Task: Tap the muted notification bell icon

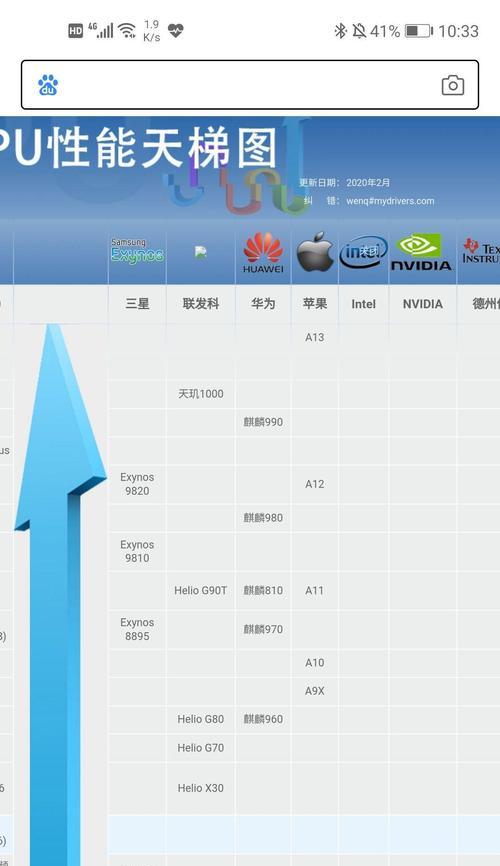Action: click(359, 31)
